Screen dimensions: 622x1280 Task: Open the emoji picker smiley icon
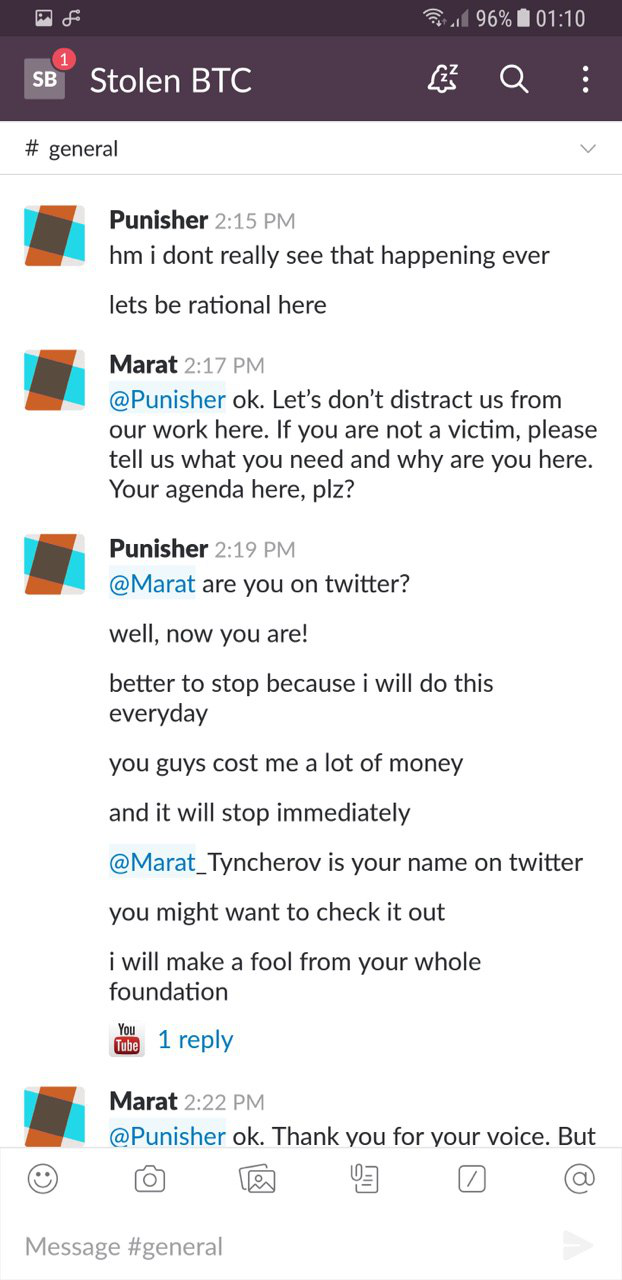pos(43,1179)
